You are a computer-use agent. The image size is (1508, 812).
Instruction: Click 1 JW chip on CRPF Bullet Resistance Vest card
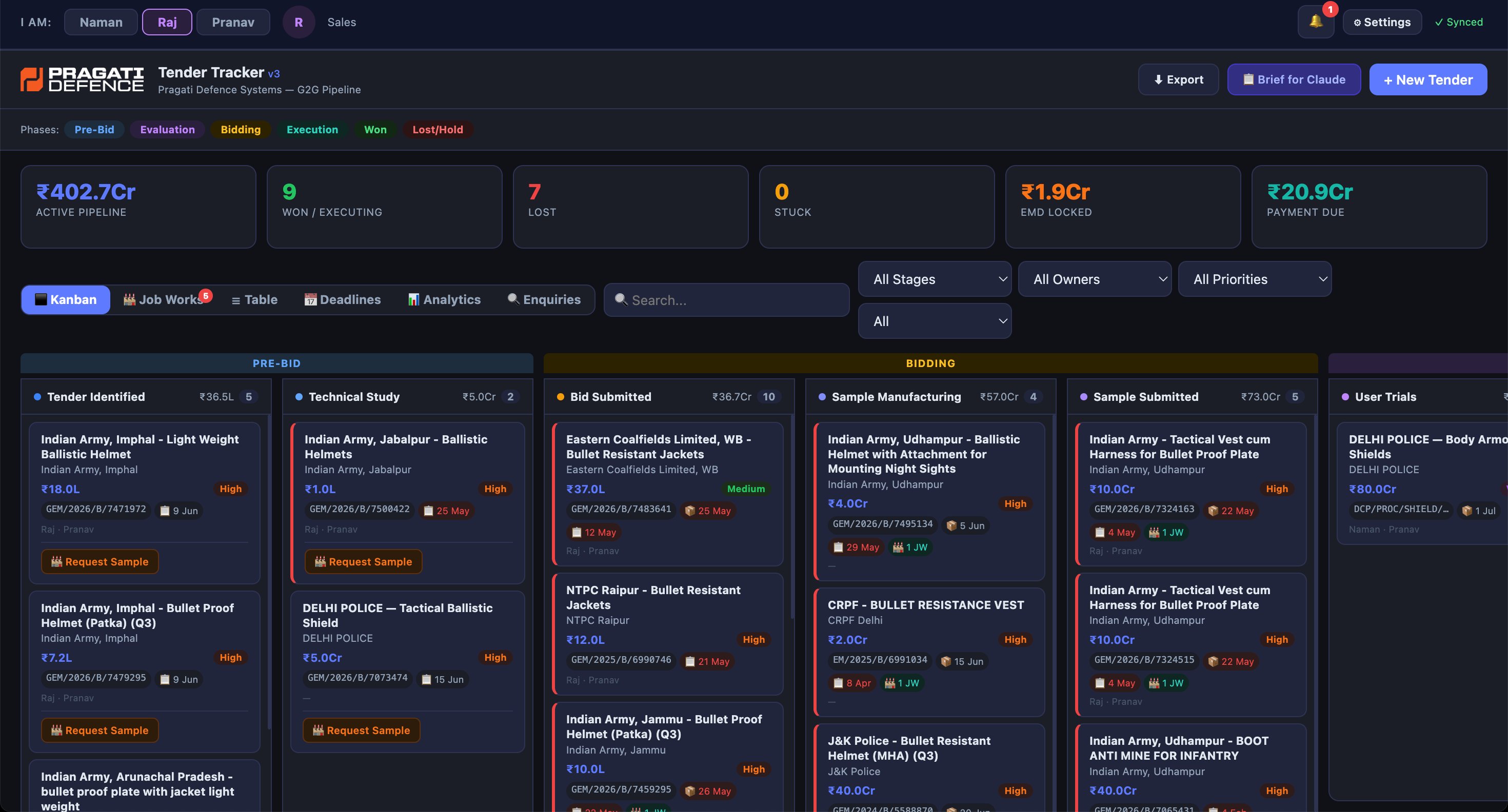[902, 683]
